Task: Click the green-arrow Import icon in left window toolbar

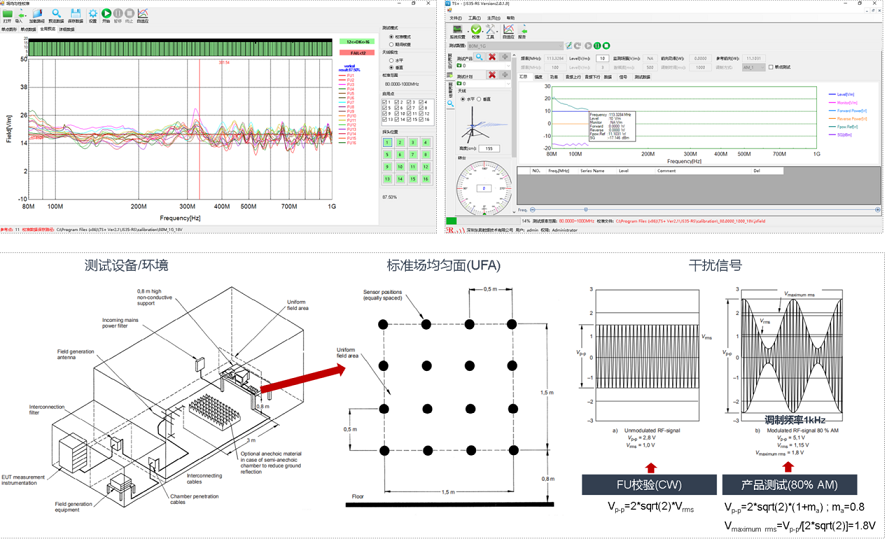Action: [21, 13]
